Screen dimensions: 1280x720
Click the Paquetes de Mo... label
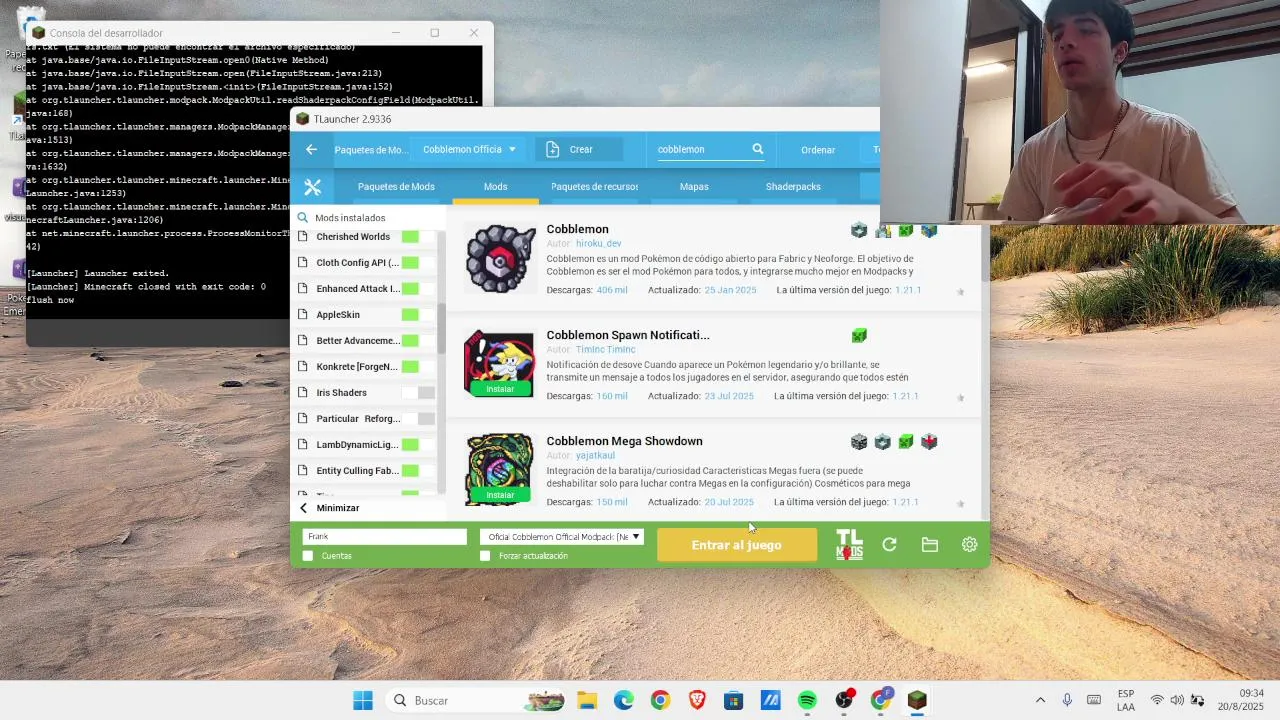click(371, 150)
